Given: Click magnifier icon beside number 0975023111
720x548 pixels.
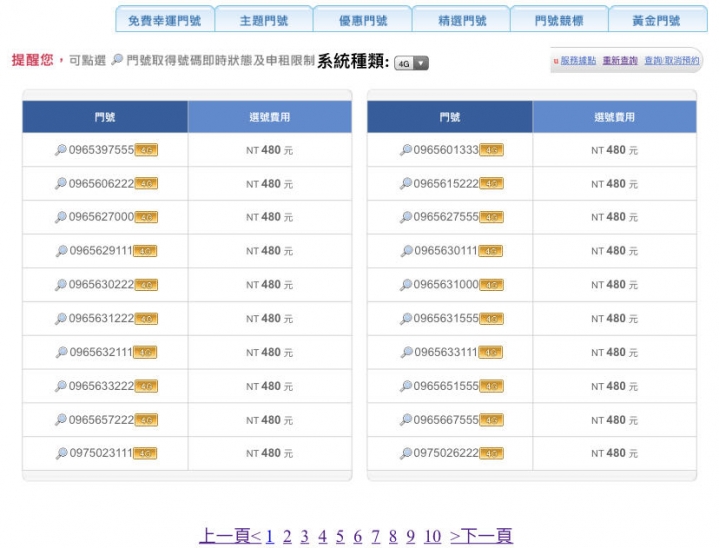Looking at the screenshot, I should click(x=62, y=453).
